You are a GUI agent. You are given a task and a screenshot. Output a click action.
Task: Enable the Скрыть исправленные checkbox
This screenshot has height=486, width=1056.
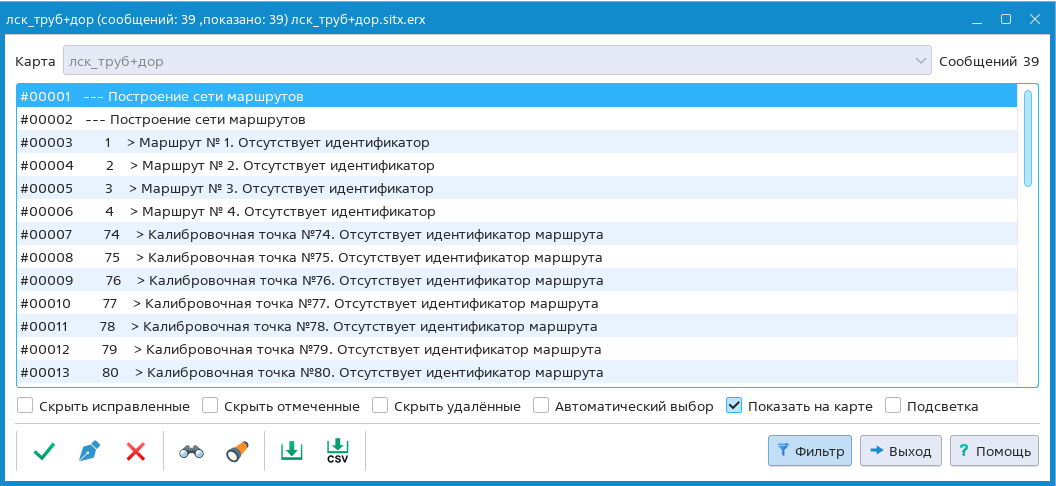pyautogui.click(x=25, y=406)
